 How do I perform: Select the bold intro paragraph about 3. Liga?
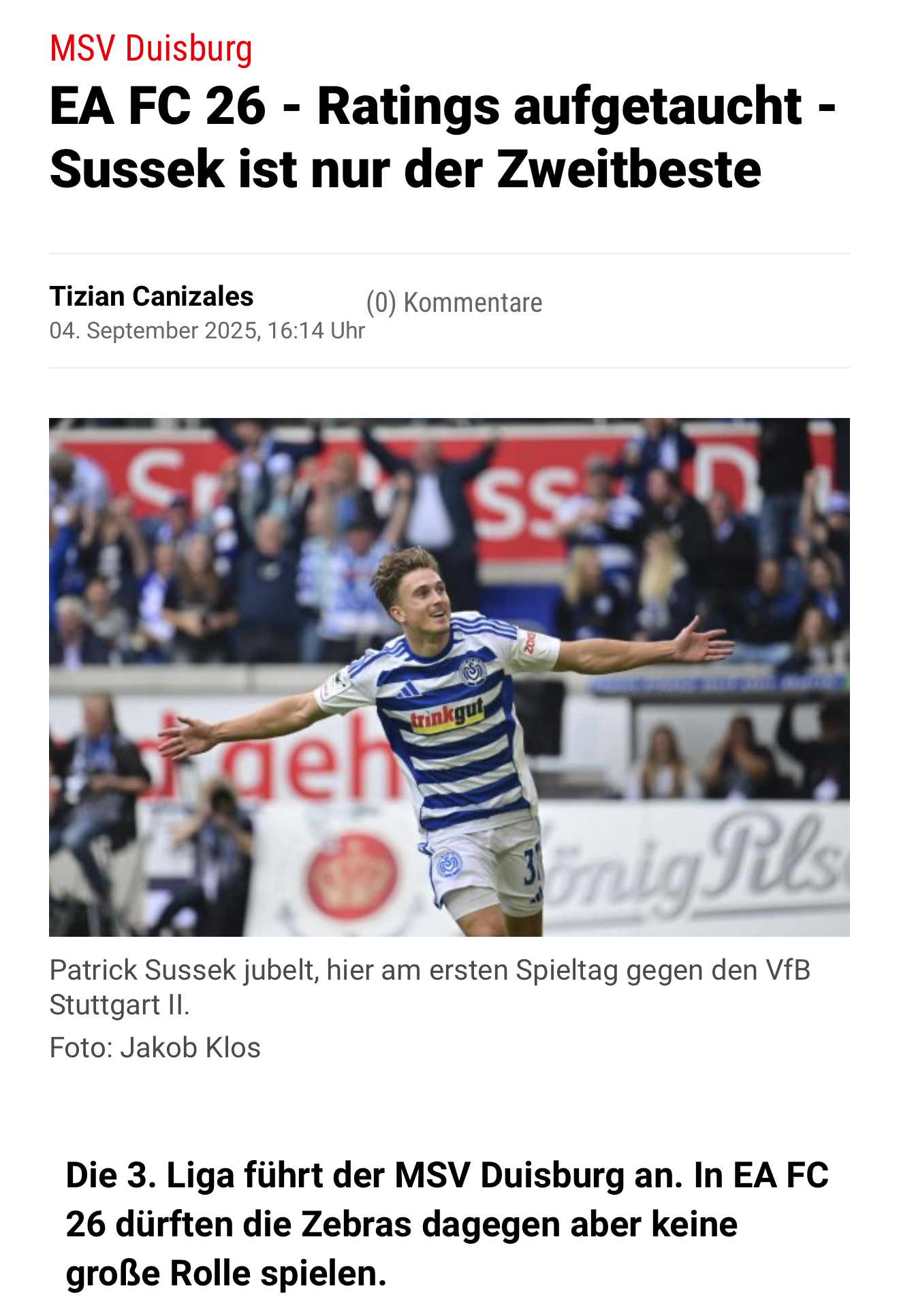tap(447, 1225)
